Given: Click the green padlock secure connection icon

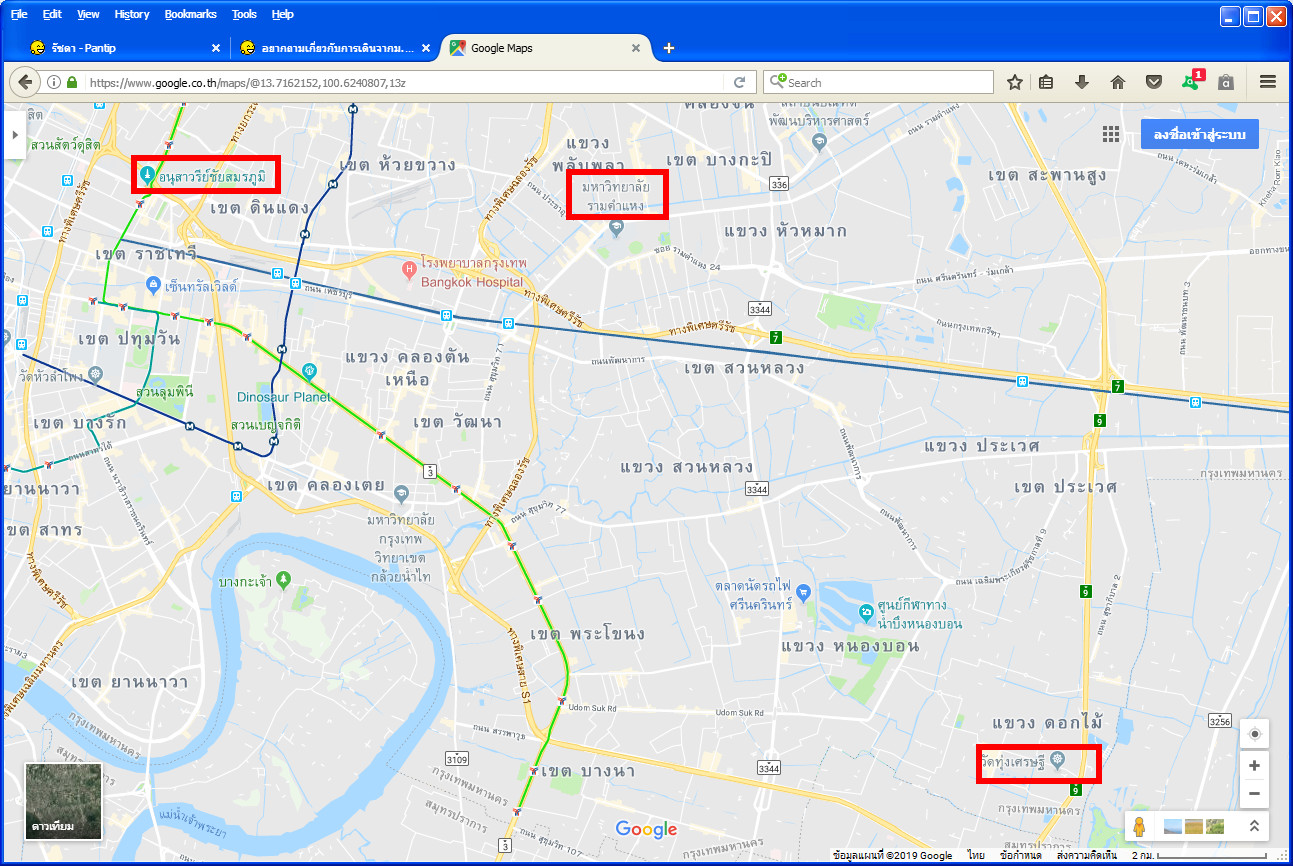Looking at the screenshot, I should (x=72, y=83).
